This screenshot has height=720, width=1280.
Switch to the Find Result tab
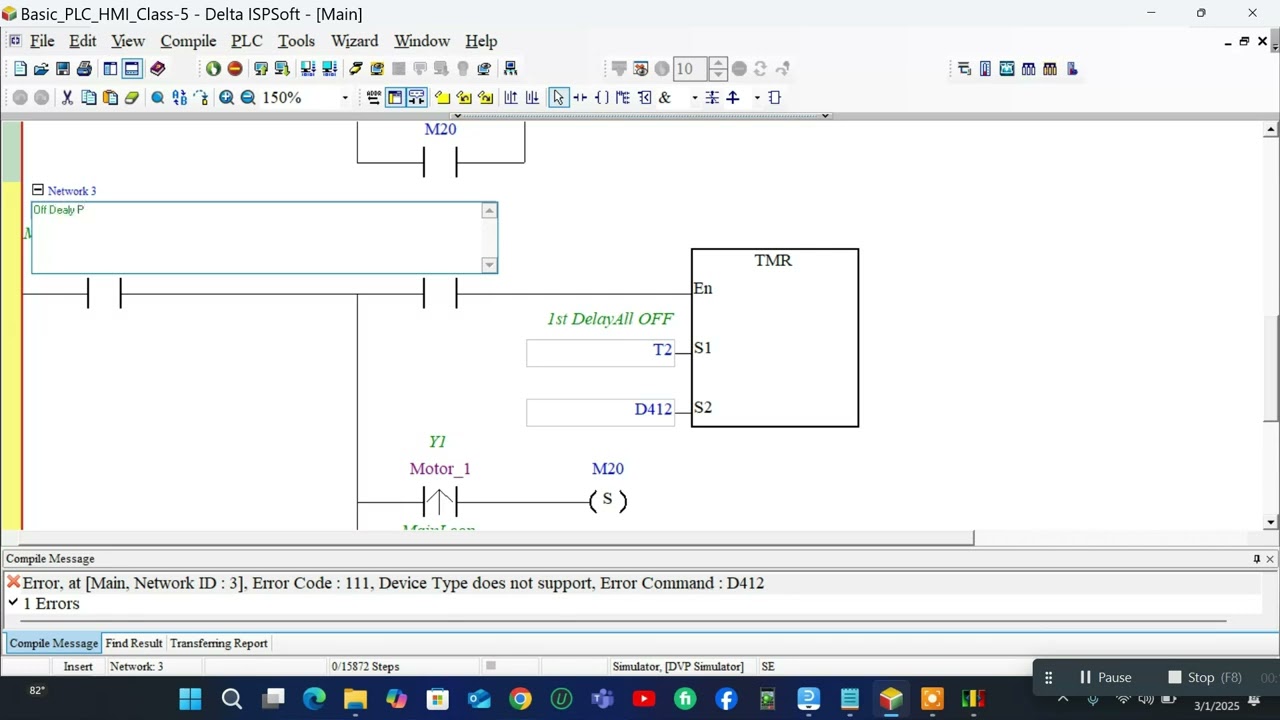pyautogui.click(x=134, y=643)
